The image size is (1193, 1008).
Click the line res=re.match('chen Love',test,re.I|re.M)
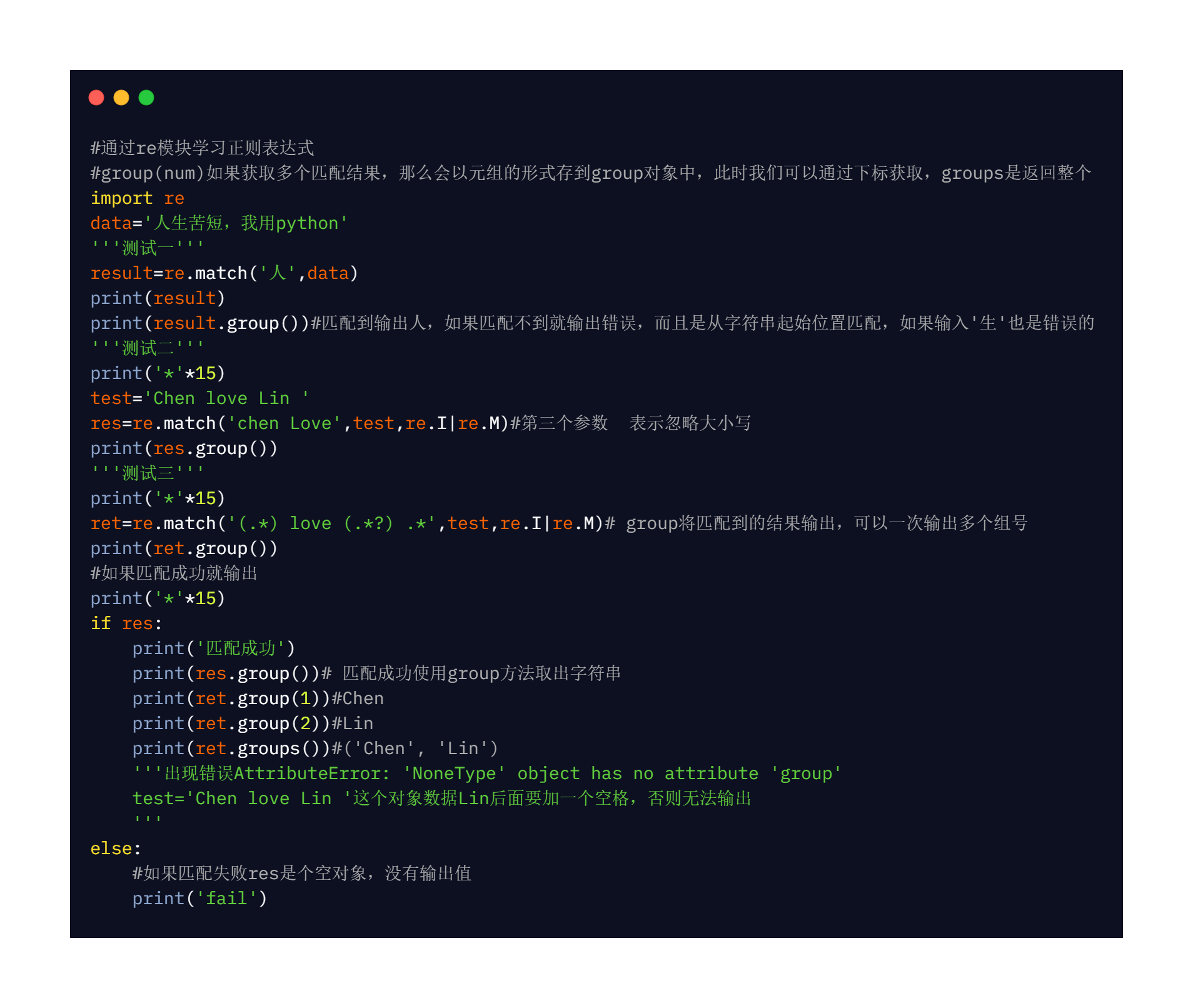(x=421, y=423)
